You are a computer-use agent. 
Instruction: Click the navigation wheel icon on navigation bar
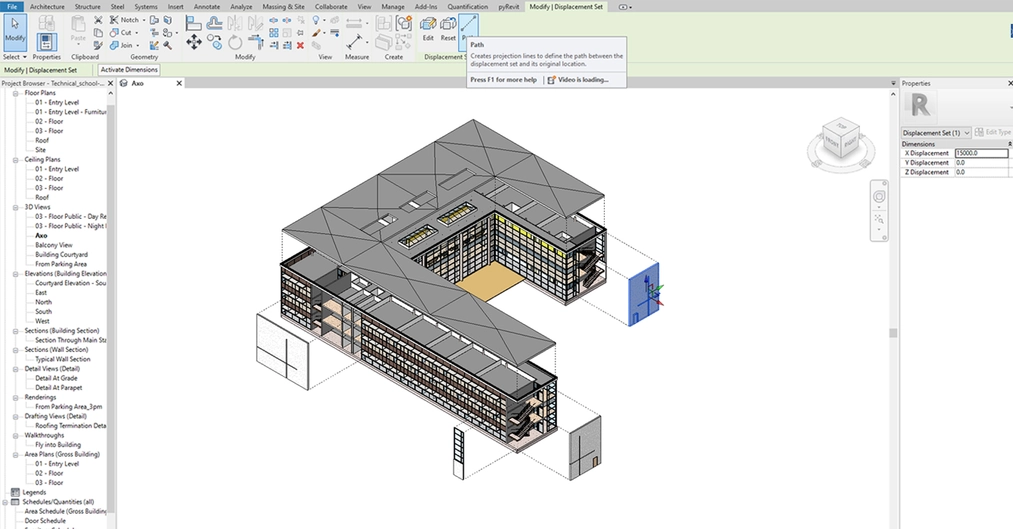pos(879,197)
